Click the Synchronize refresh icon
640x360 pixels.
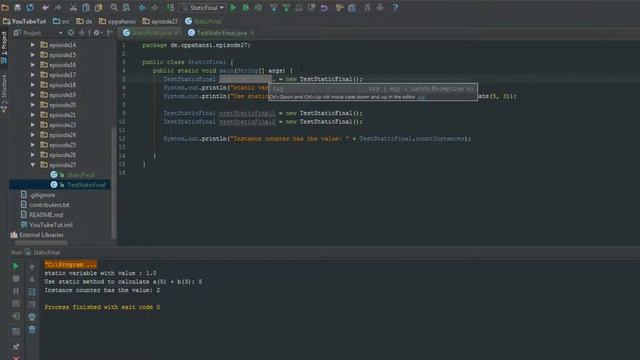[30, 7]
